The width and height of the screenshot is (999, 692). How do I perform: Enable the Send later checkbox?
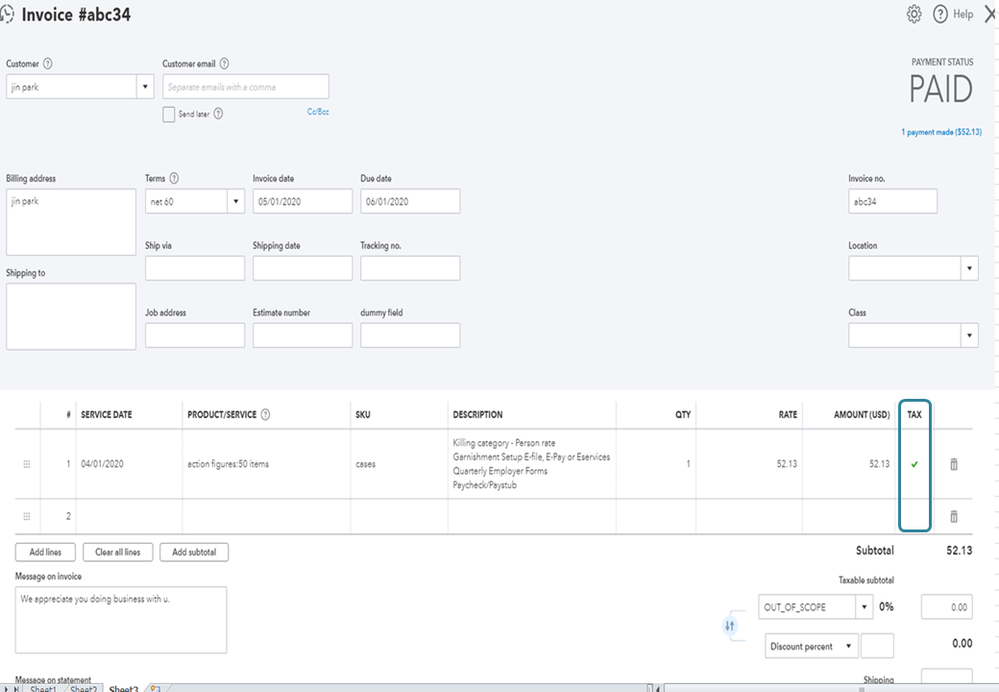click(x=169, y=114)
